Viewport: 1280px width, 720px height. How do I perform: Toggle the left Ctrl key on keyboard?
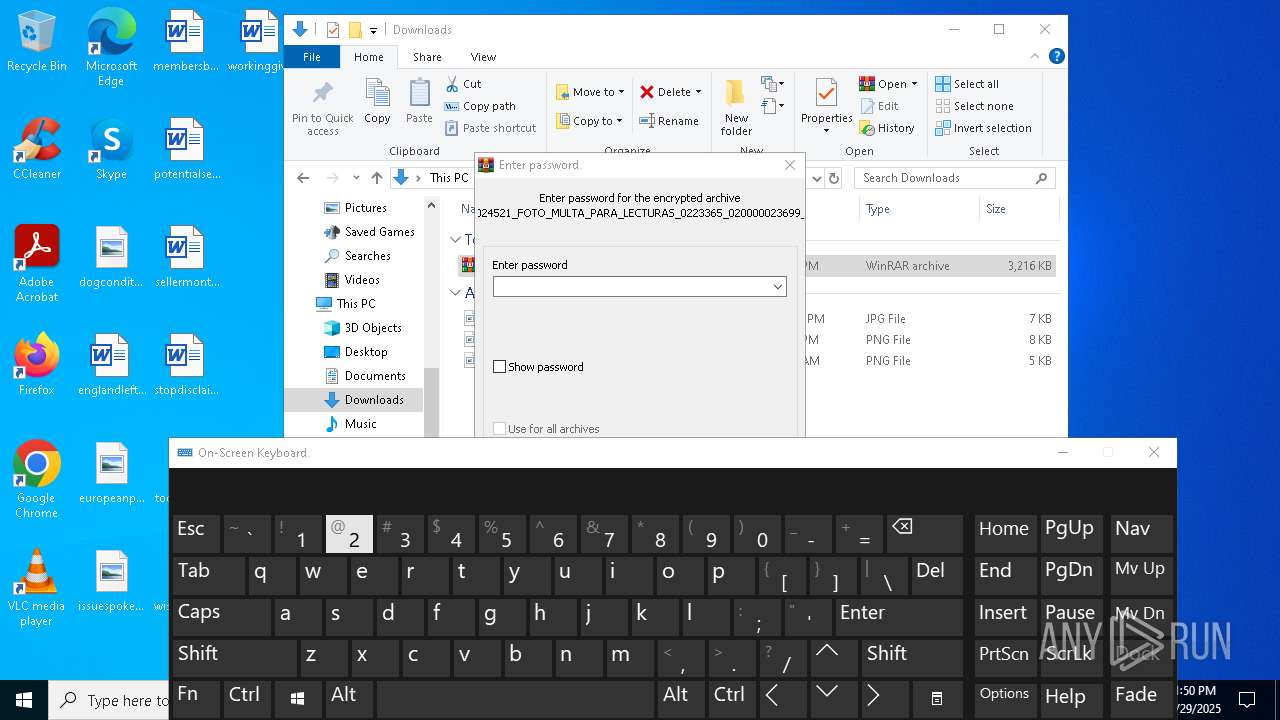(x=247, y=699)
